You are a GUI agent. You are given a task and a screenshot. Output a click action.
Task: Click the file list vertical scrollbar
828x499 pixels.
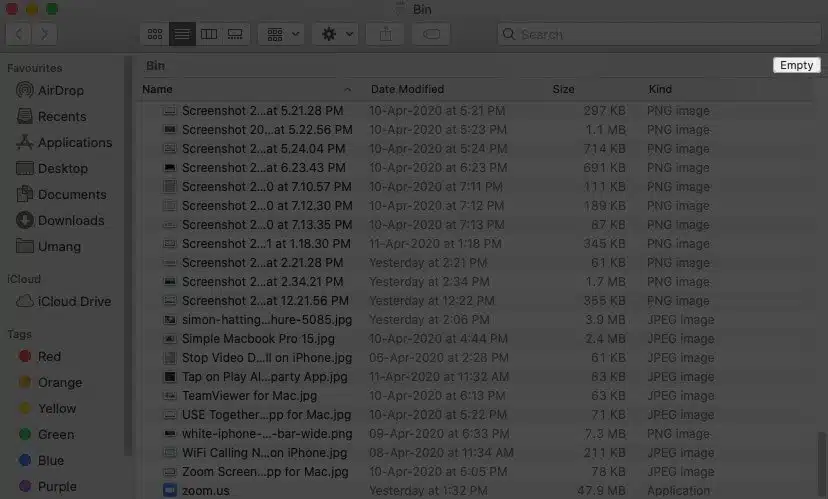pos(821,465)
